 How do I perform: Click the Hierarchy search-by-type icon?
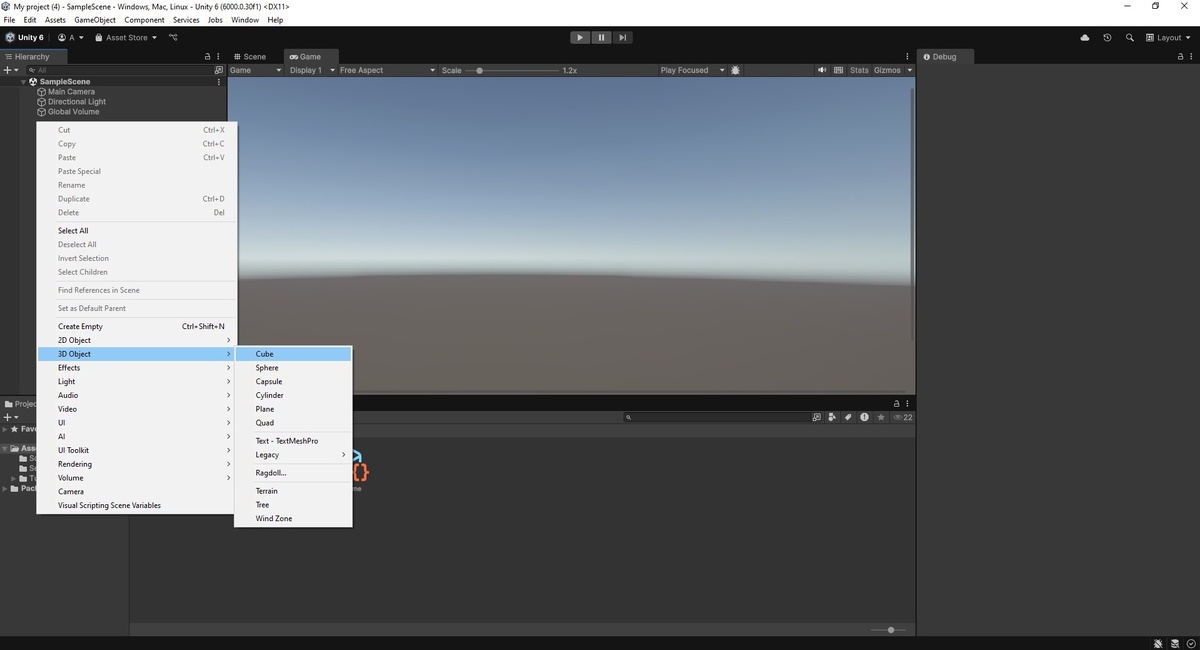point(219,70)
